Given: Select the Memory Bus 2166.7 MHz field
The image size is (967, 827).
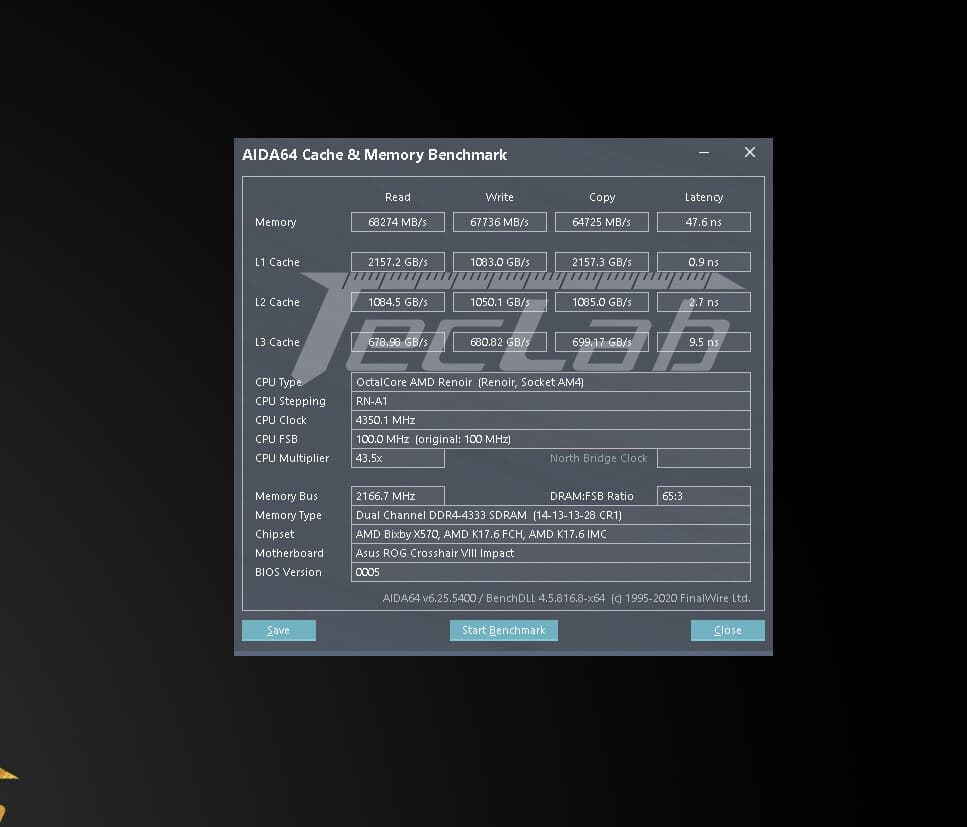Looking at the screenshot, I should pyautogui.click(x=398, y=496).
